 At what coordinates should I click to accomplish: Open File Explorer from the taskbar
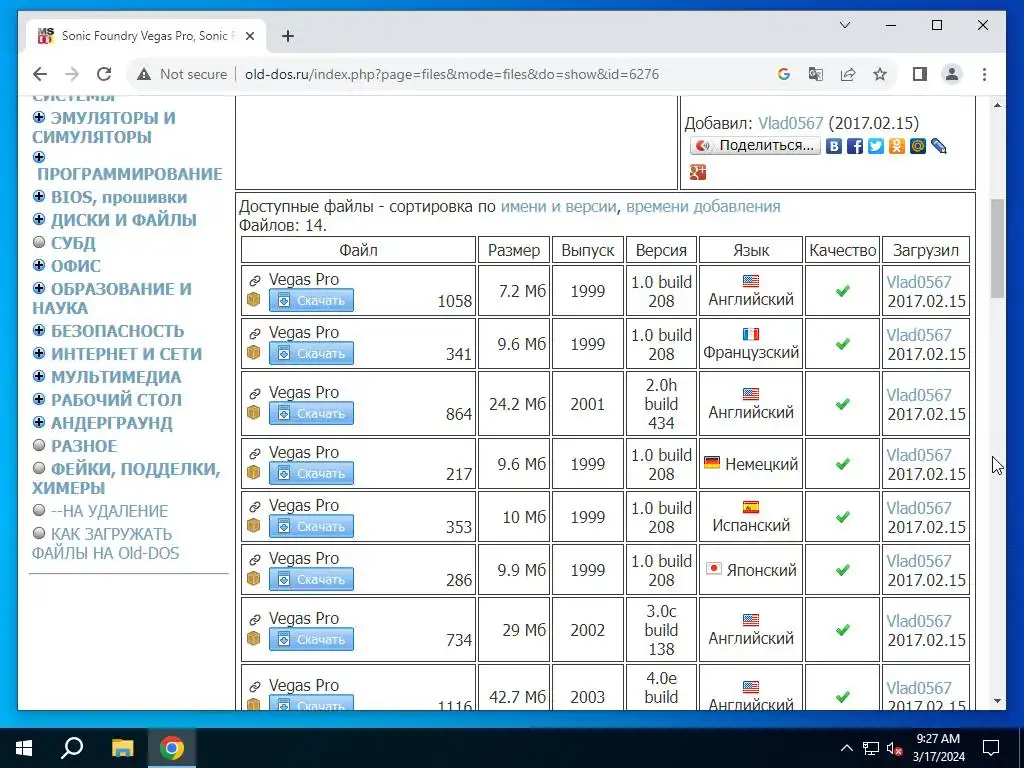pos(122,748)
